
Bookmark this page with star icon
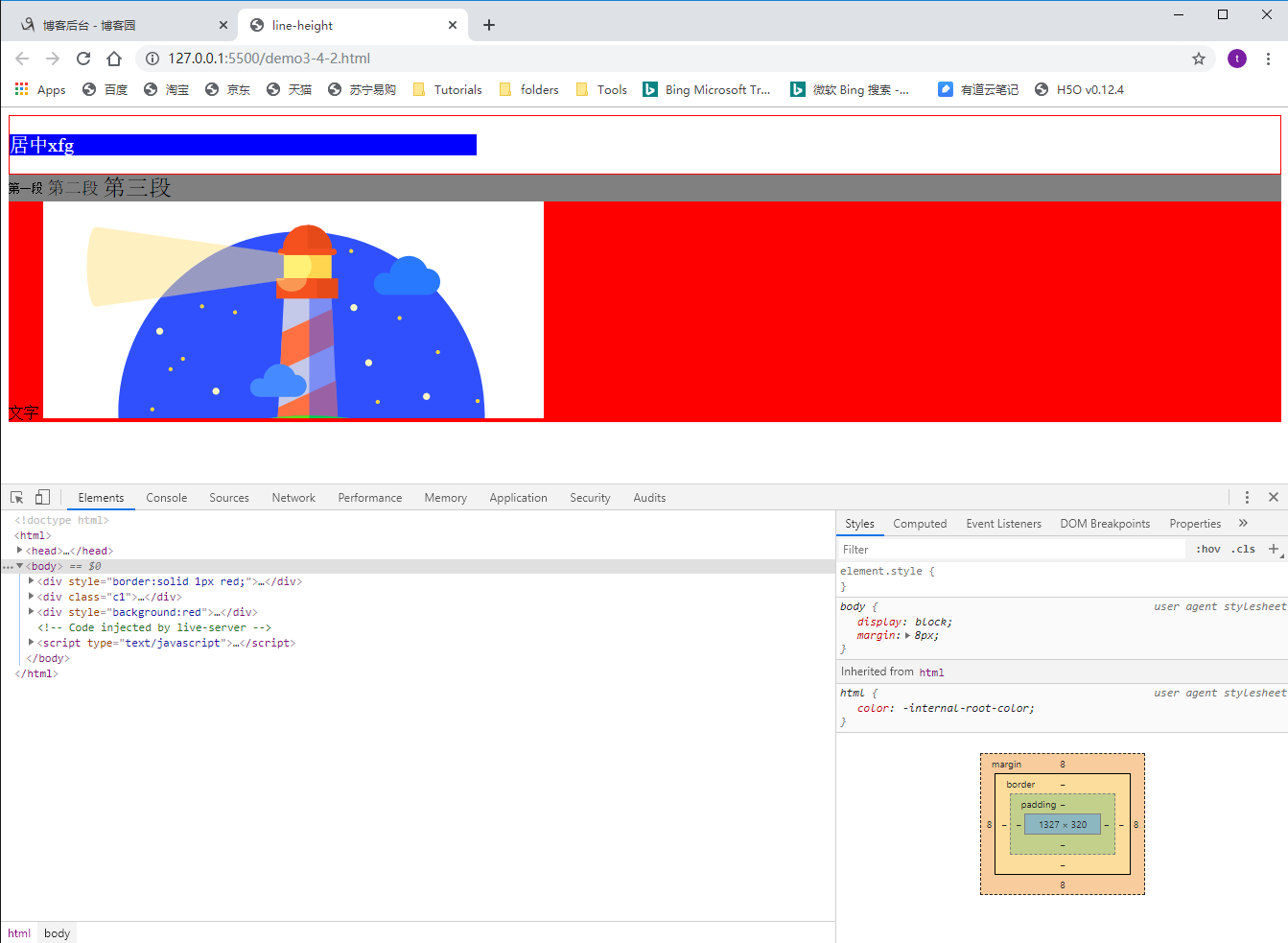click(1198, 59)
